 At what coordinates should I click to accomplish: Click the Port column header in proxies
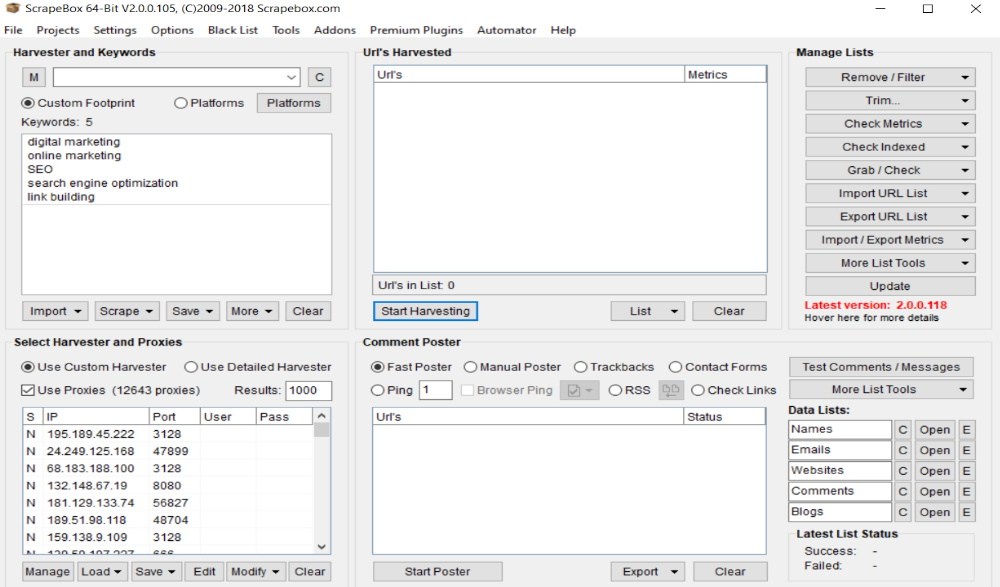tap(175, 417)
